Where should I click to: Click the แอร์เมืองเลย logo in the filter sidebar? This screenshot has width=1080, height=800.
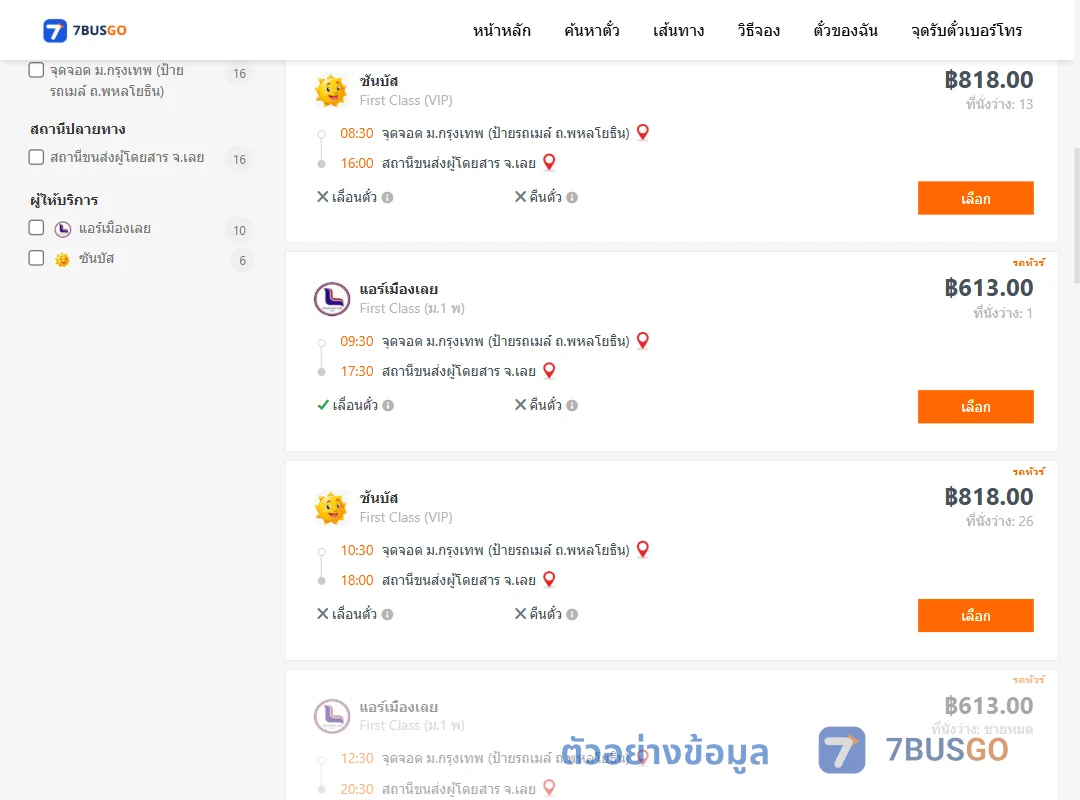click(63, 229)
